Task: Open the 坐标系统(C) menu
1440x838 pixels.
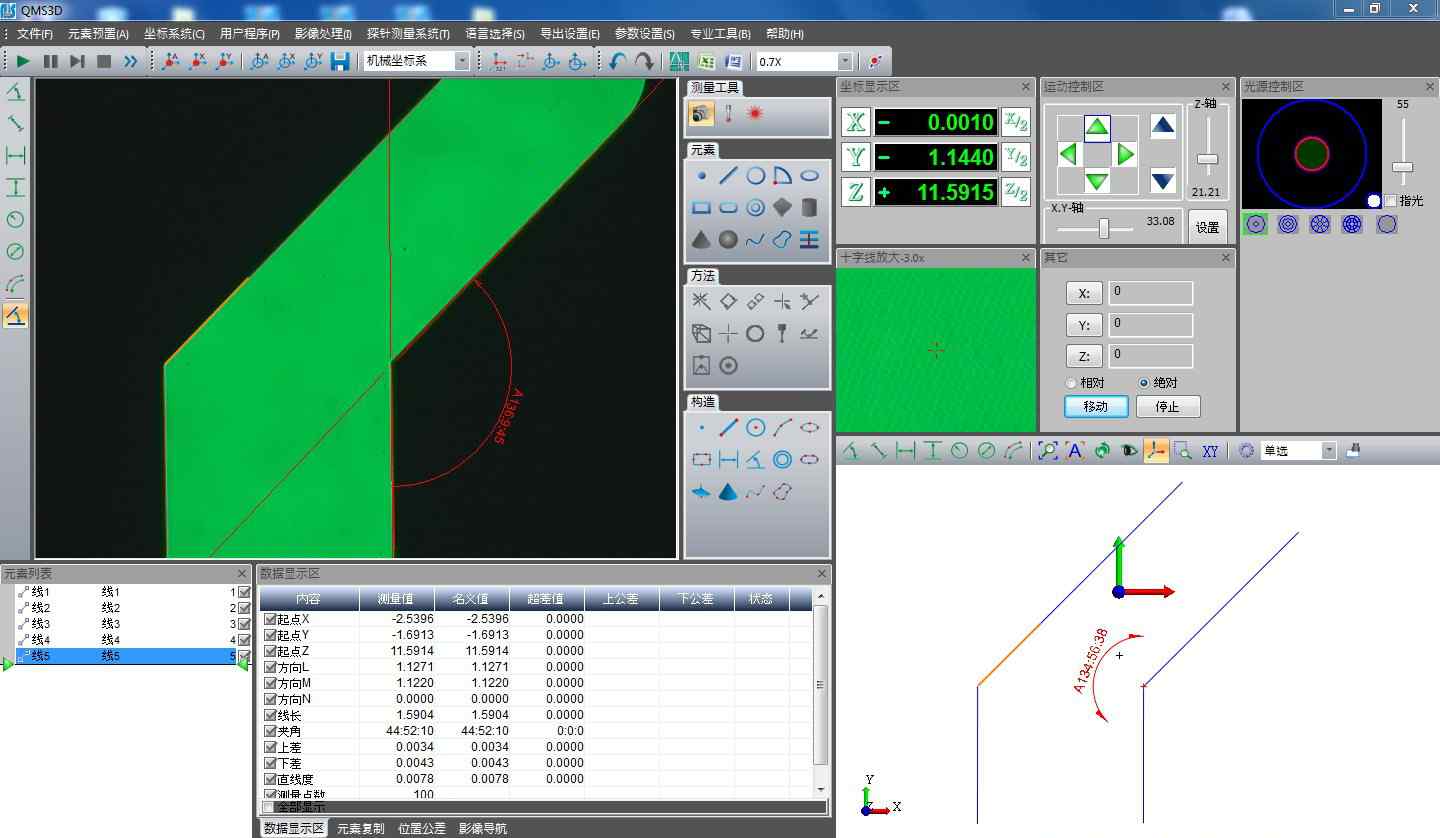Action: tap(174, 34)
